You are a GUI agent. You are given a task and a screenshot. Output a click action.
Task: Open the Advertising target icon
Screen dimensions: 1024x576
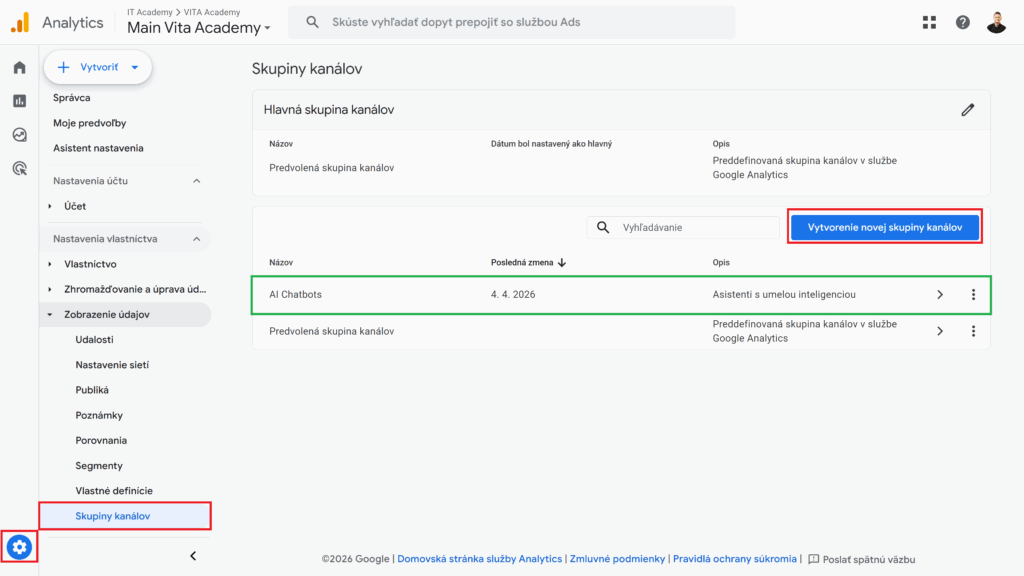[x=20, y=168]
